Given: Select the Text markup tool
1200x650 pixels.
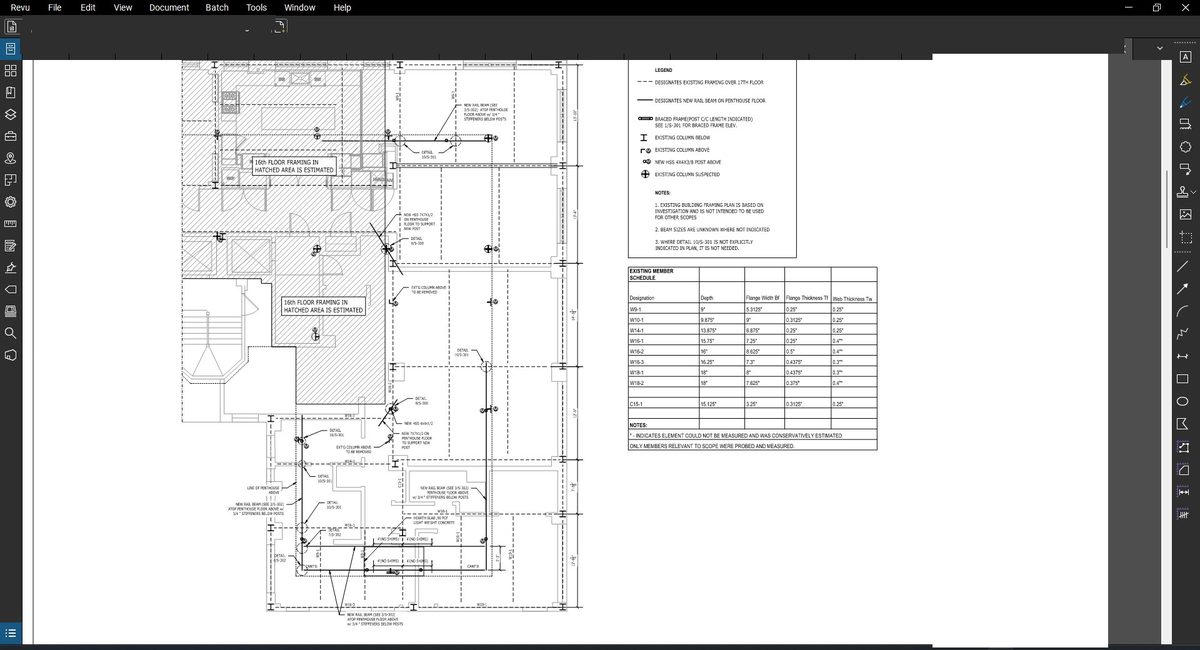Looking at the screenshot, I should pos(1185,57).
